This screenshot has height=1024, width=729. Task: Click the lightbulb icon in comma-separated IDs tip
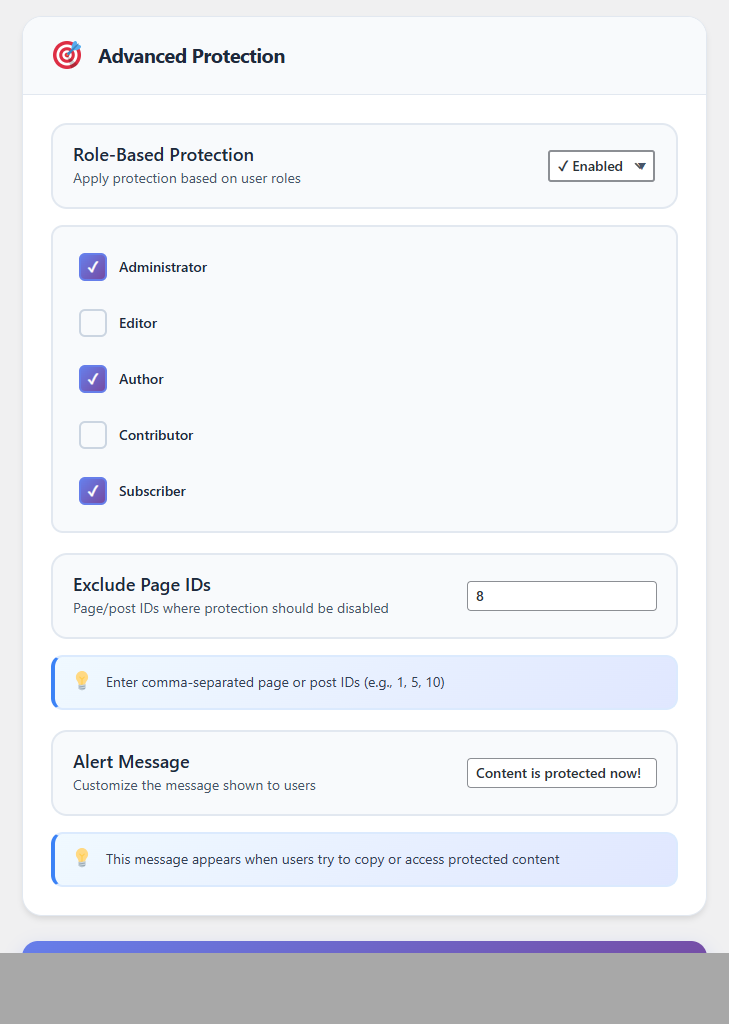click(82, 681)
